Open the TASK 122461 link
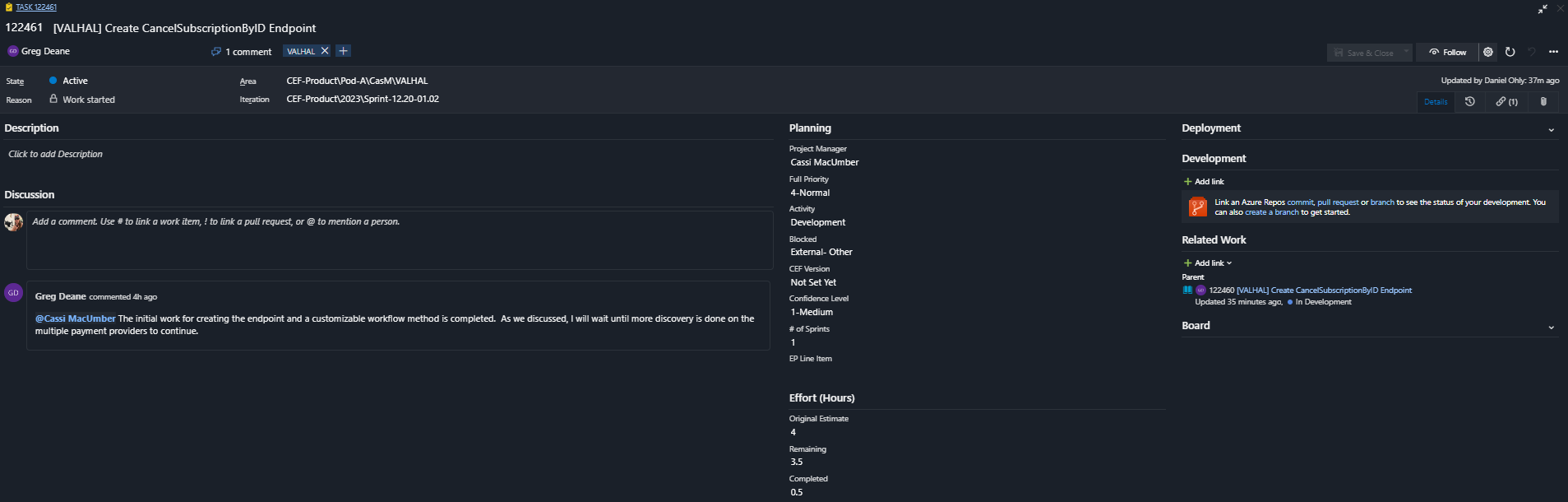Image resolution: width=1568 pixels, height=502 pixels. (x=36, y=7)
